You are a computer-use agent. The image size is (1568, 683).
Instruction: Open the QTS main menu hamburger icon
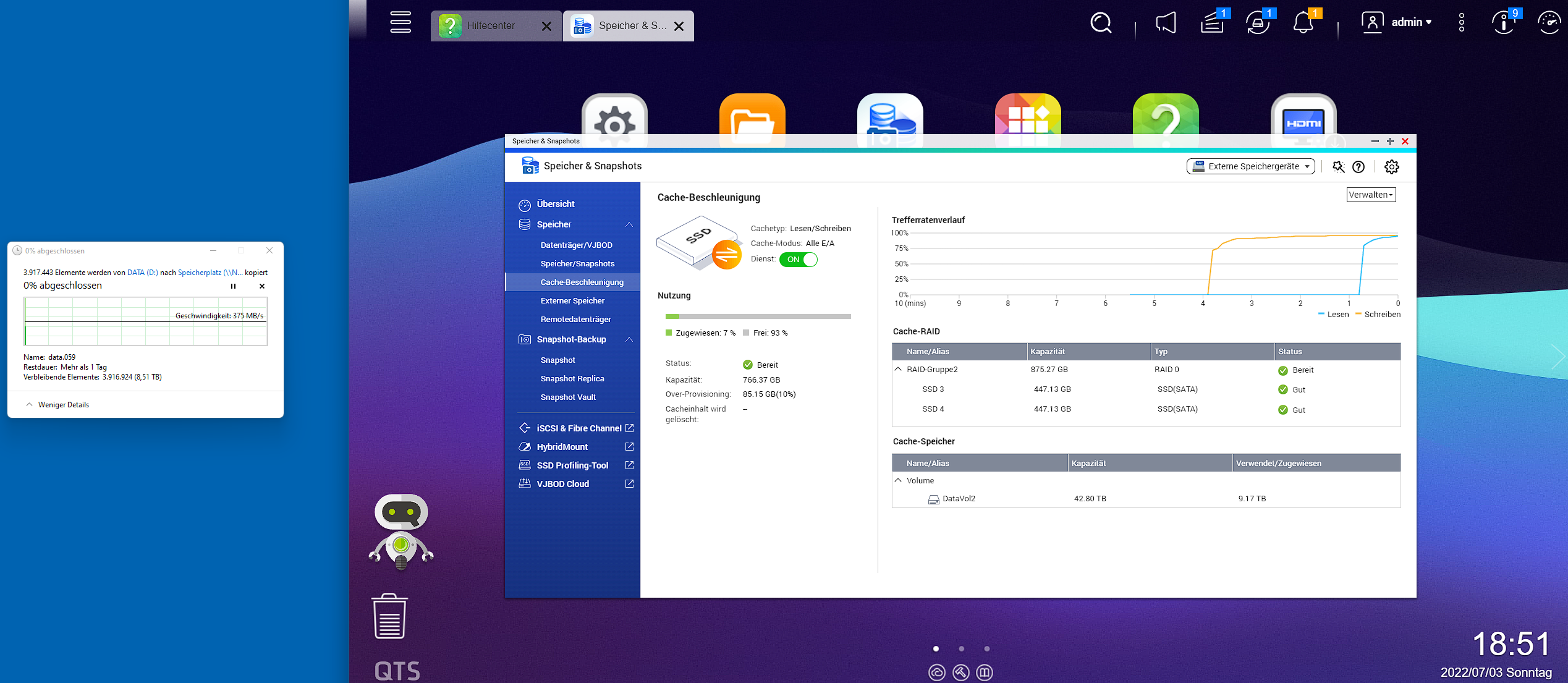pos(400,23)
